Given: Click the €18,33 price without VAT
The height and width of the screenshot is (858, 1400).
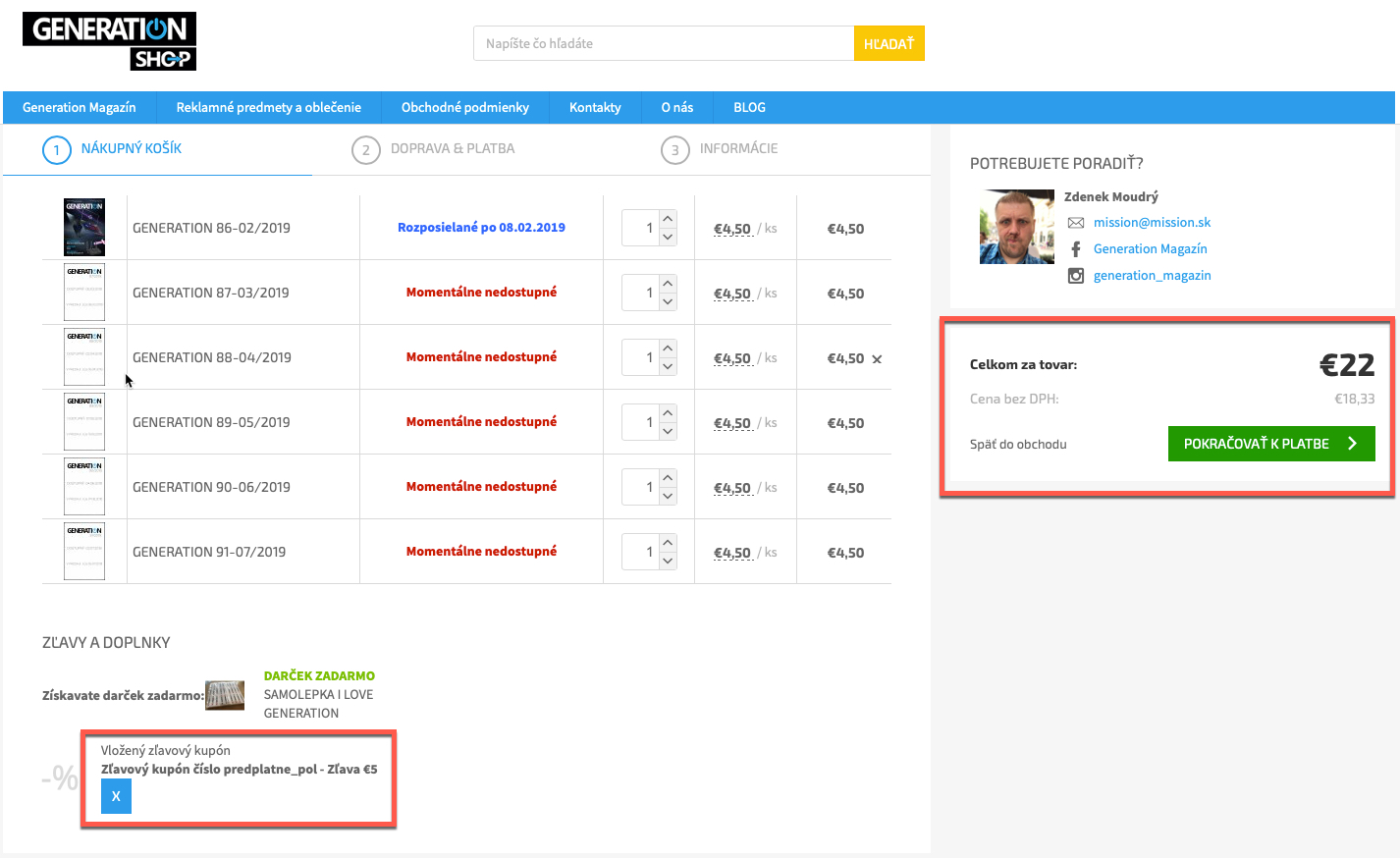Looking at the screenshot, I should (1355, 400).
